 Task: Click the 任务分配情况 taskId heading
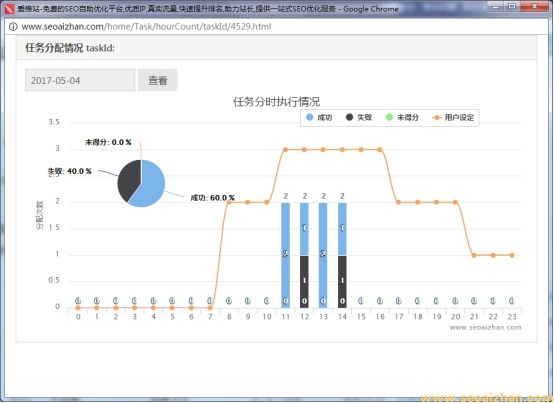[x=70, y=48]
